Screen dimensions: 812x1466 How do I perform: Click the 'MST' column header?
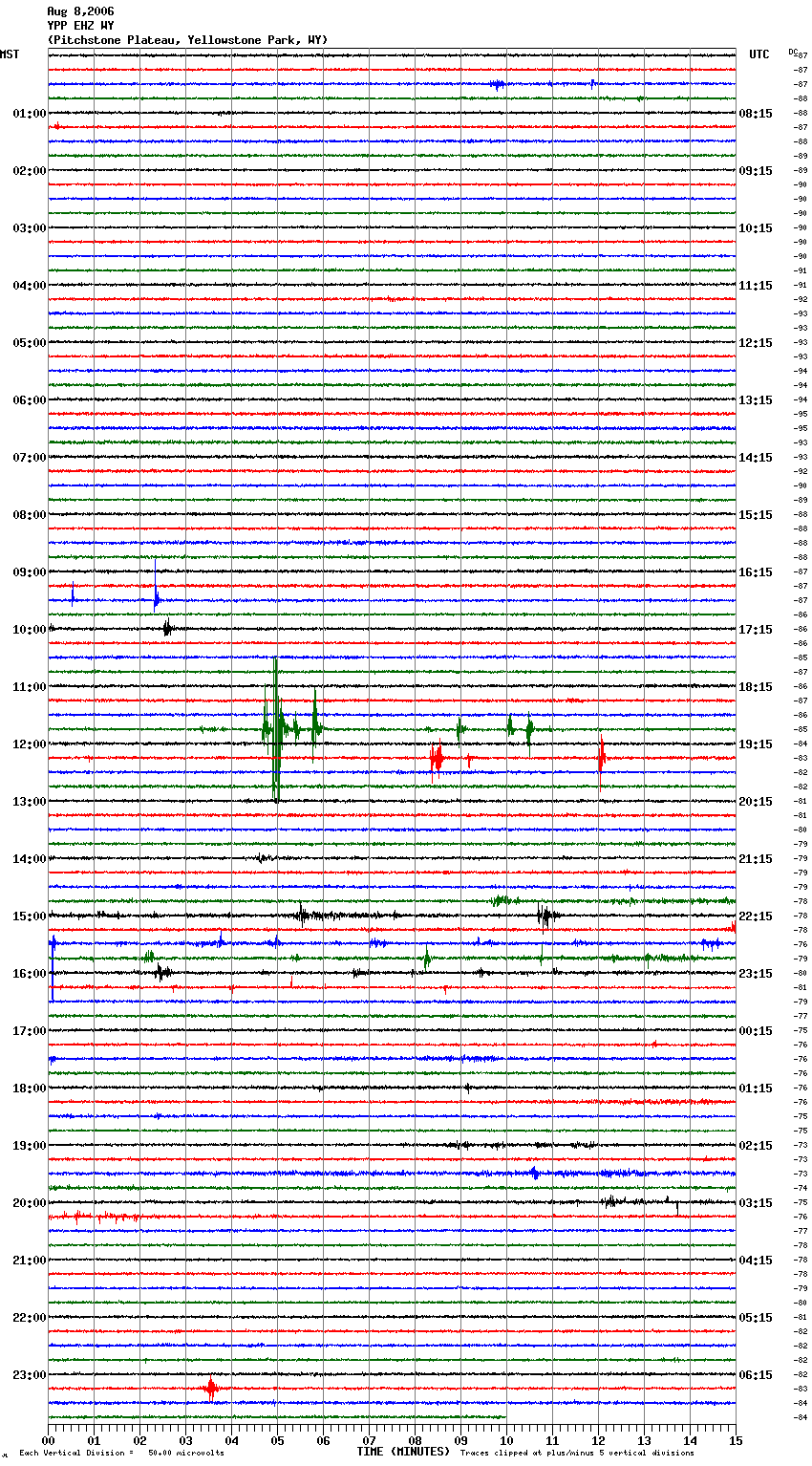(10, 54)
